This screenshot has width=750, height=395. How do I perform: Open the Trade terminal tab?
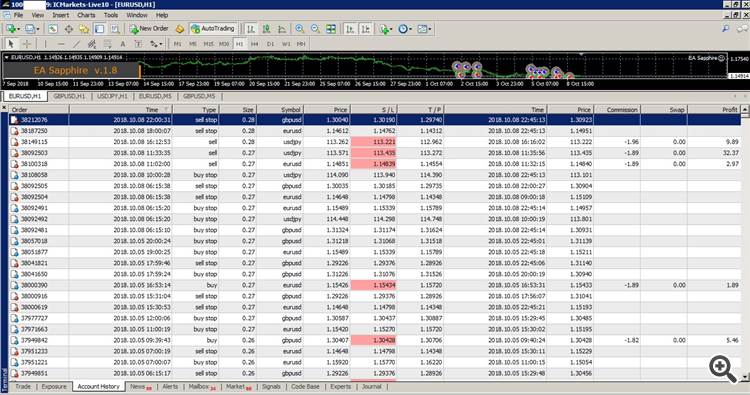[x=22, y=386]
